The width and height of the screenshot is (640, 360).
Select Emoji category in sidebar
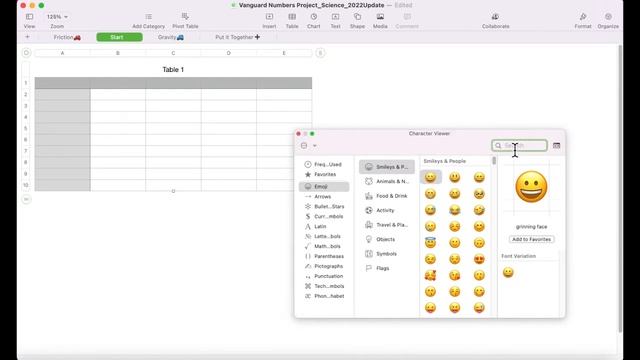pos(324,187)
